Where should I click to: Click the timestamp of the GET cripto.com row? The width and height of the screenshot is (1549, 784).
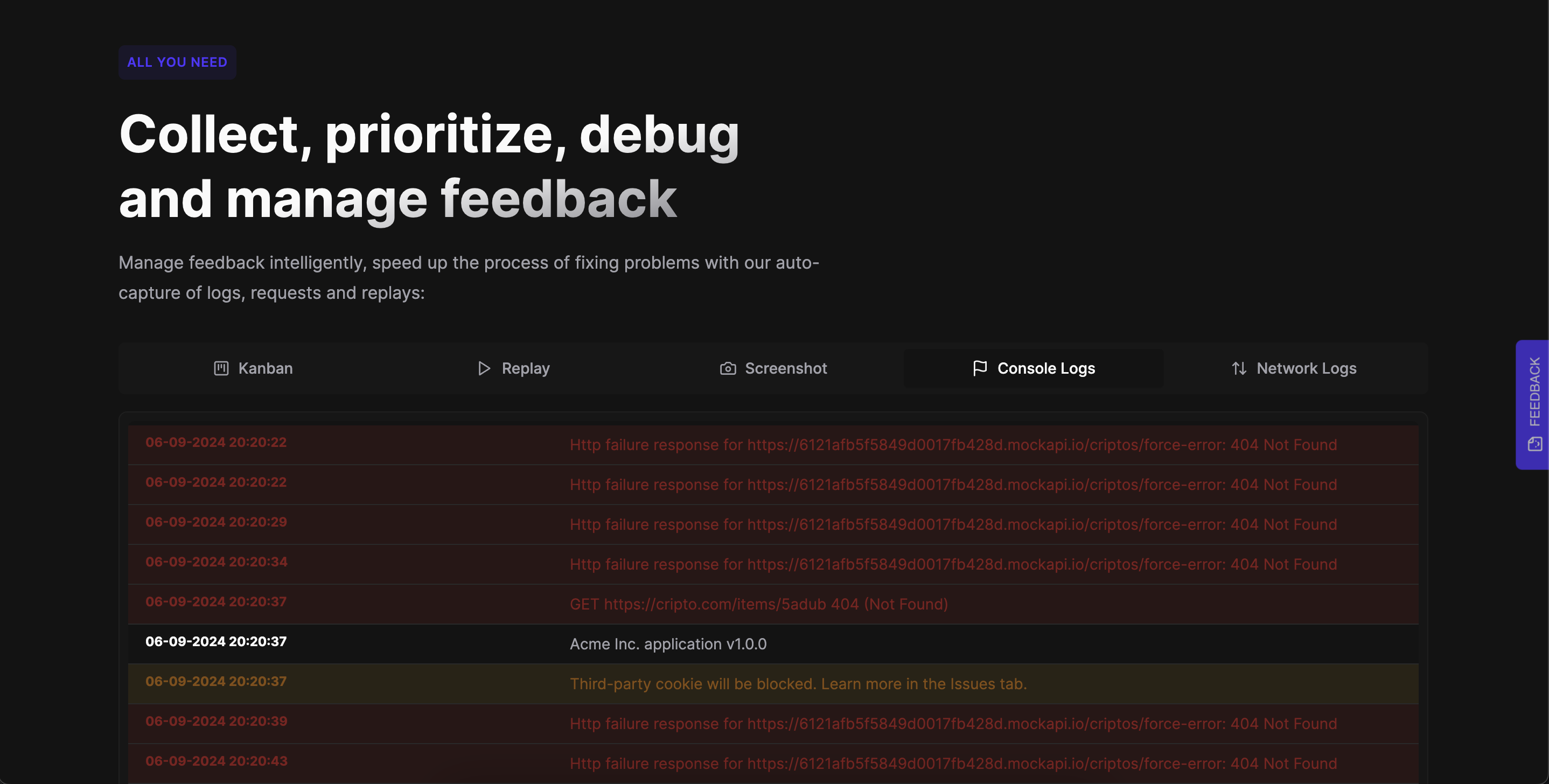pyautogui.click(x=216, y=601)
